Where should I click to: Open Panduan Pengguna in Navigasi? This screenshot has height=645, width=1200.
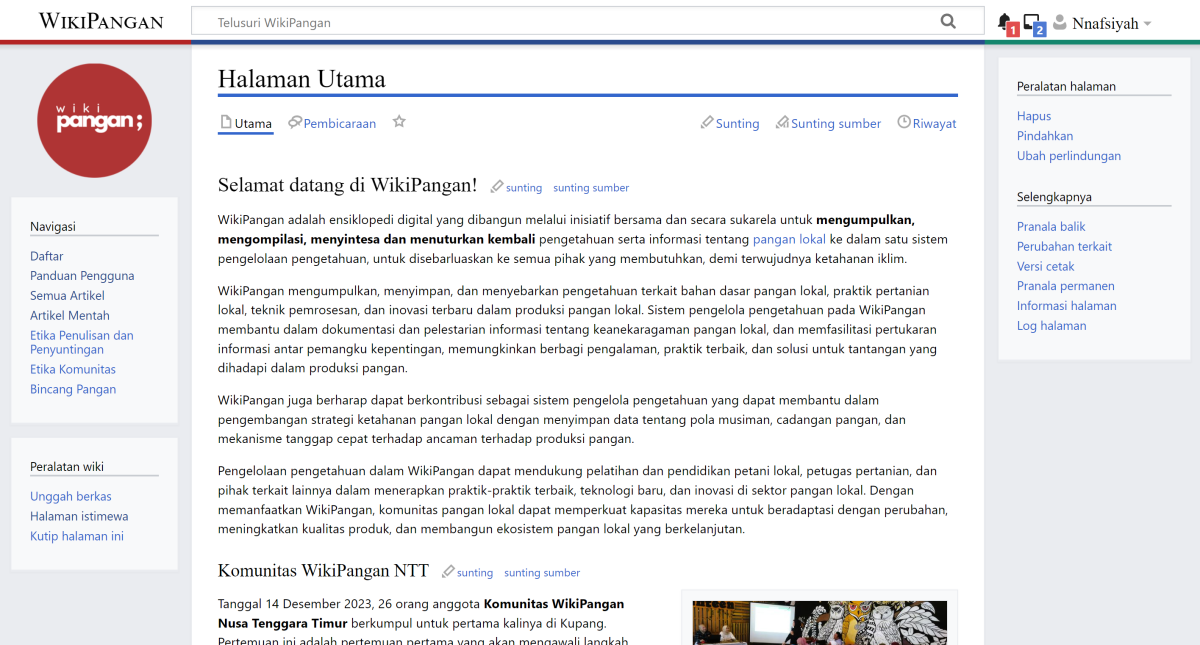click(82, 275)
